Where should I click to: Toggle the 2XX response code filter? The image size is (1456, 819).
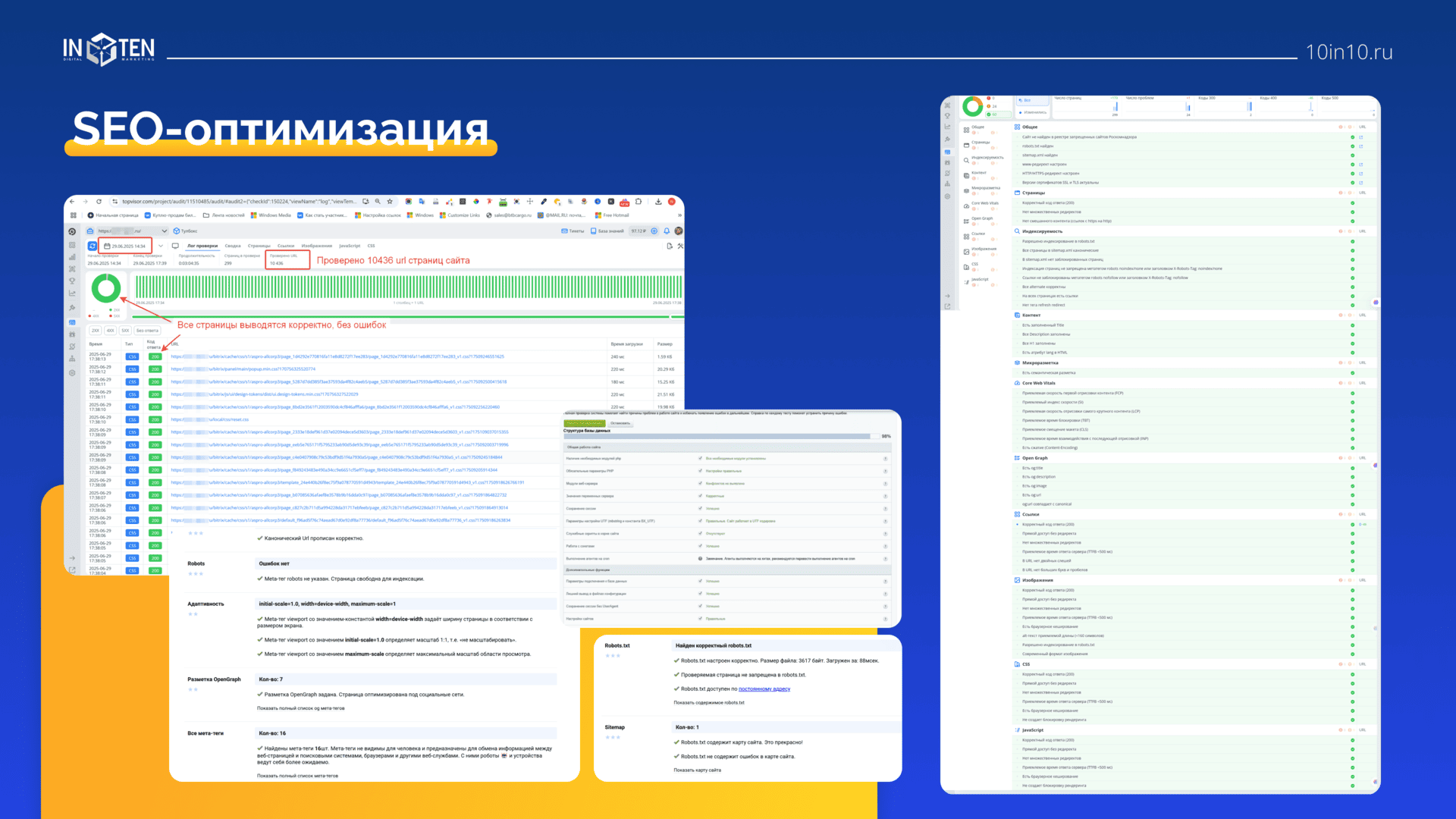pyautogui.click(x=96, y=331)
